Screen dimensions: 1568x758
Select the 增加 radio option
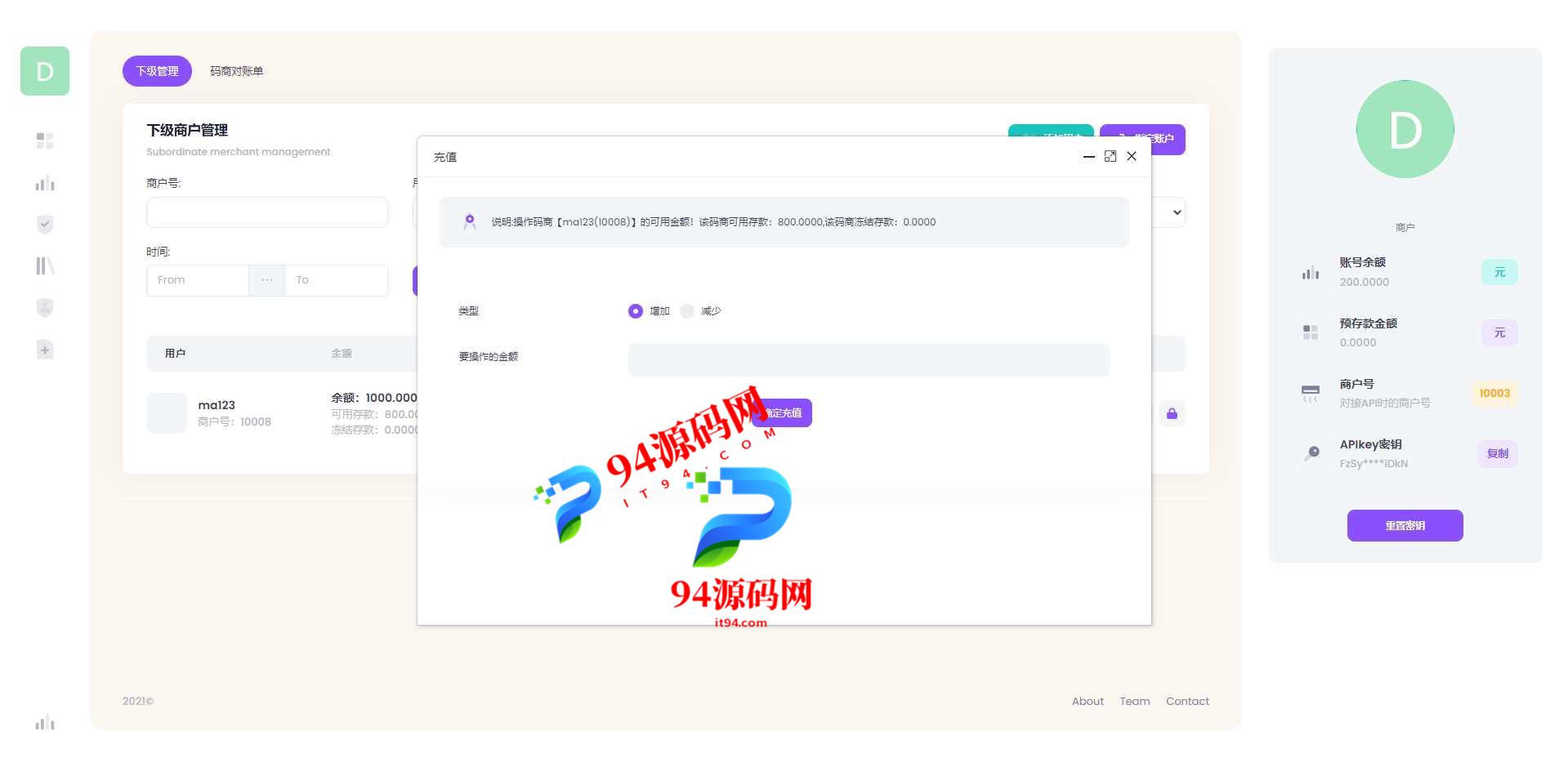(636, 311)
